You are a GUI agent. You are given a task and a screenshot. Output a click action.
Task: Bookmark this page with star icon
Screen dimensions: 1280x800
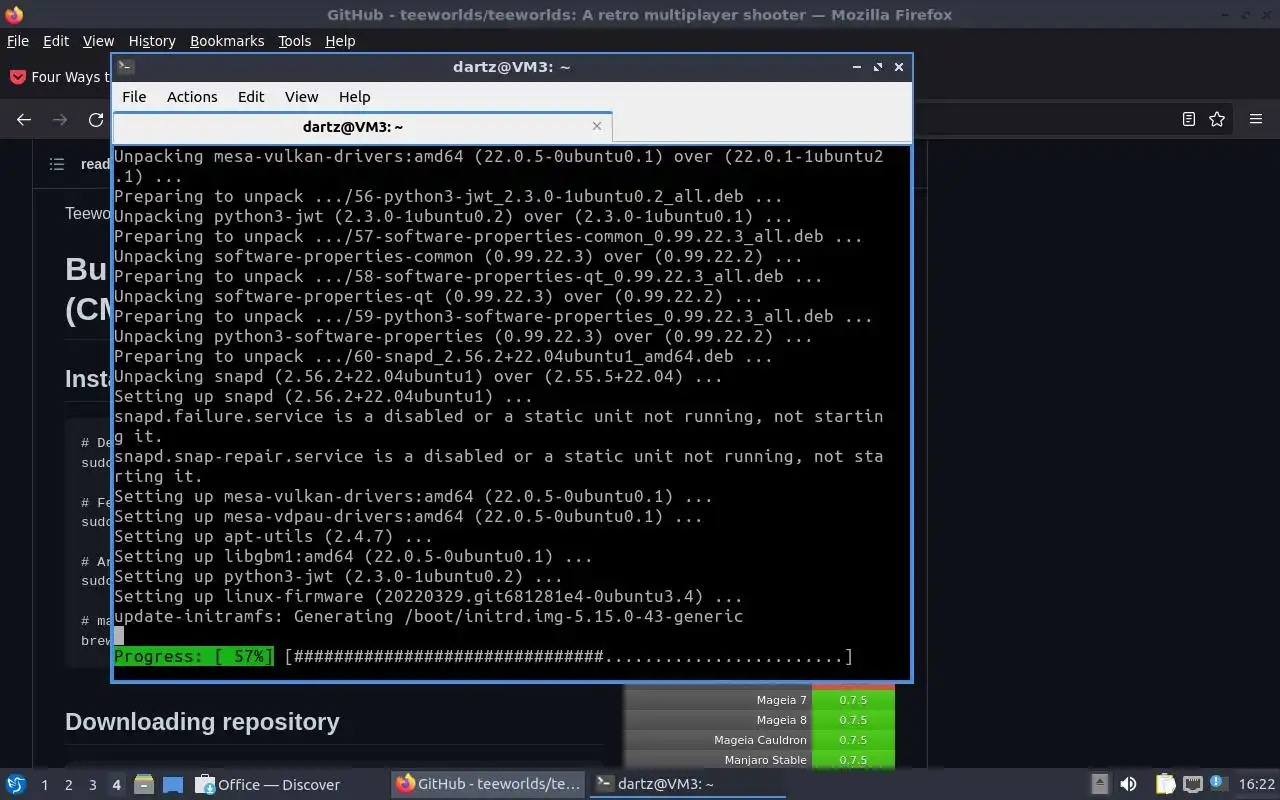tap(1217, 119)
